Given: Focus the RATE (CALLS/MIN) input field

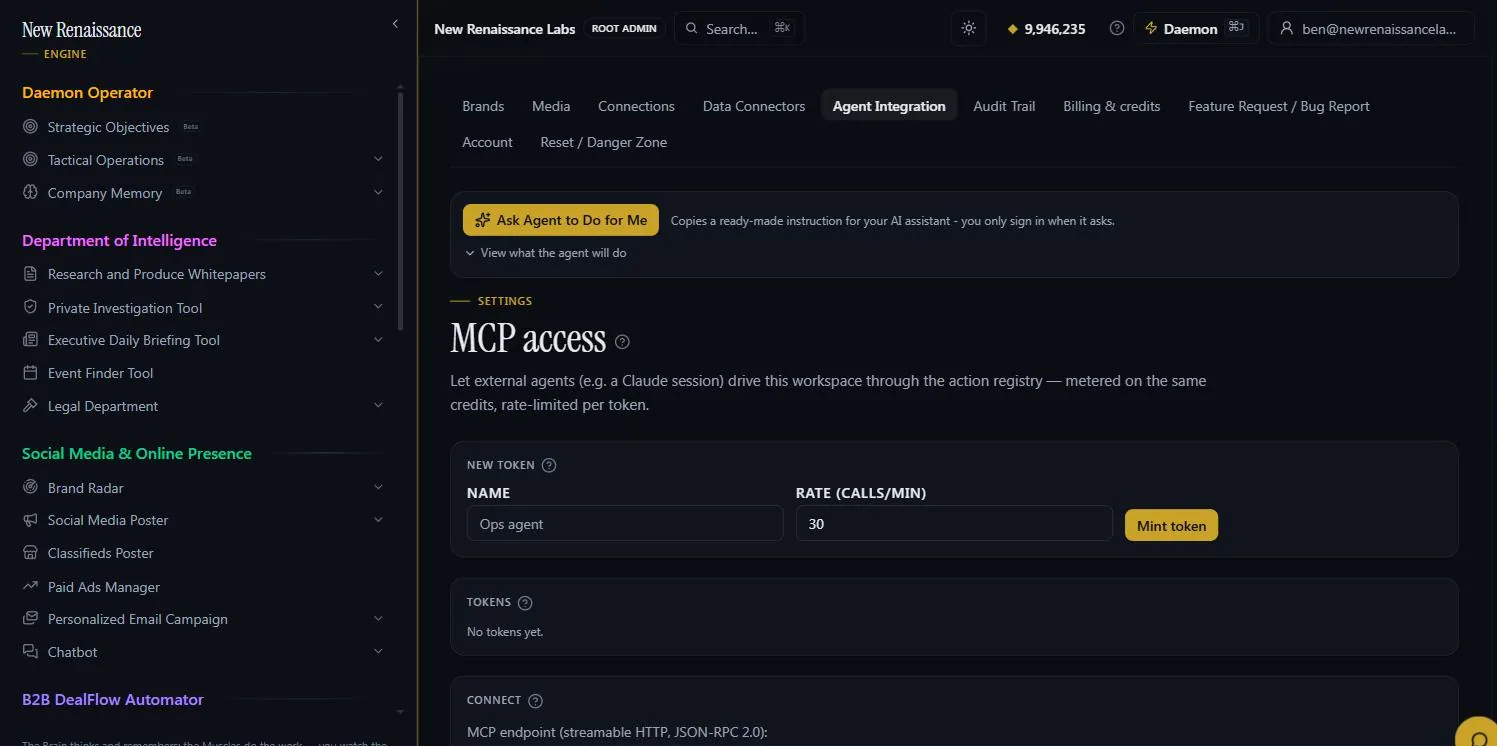Looking at the screenshot, I should (954, 523).
